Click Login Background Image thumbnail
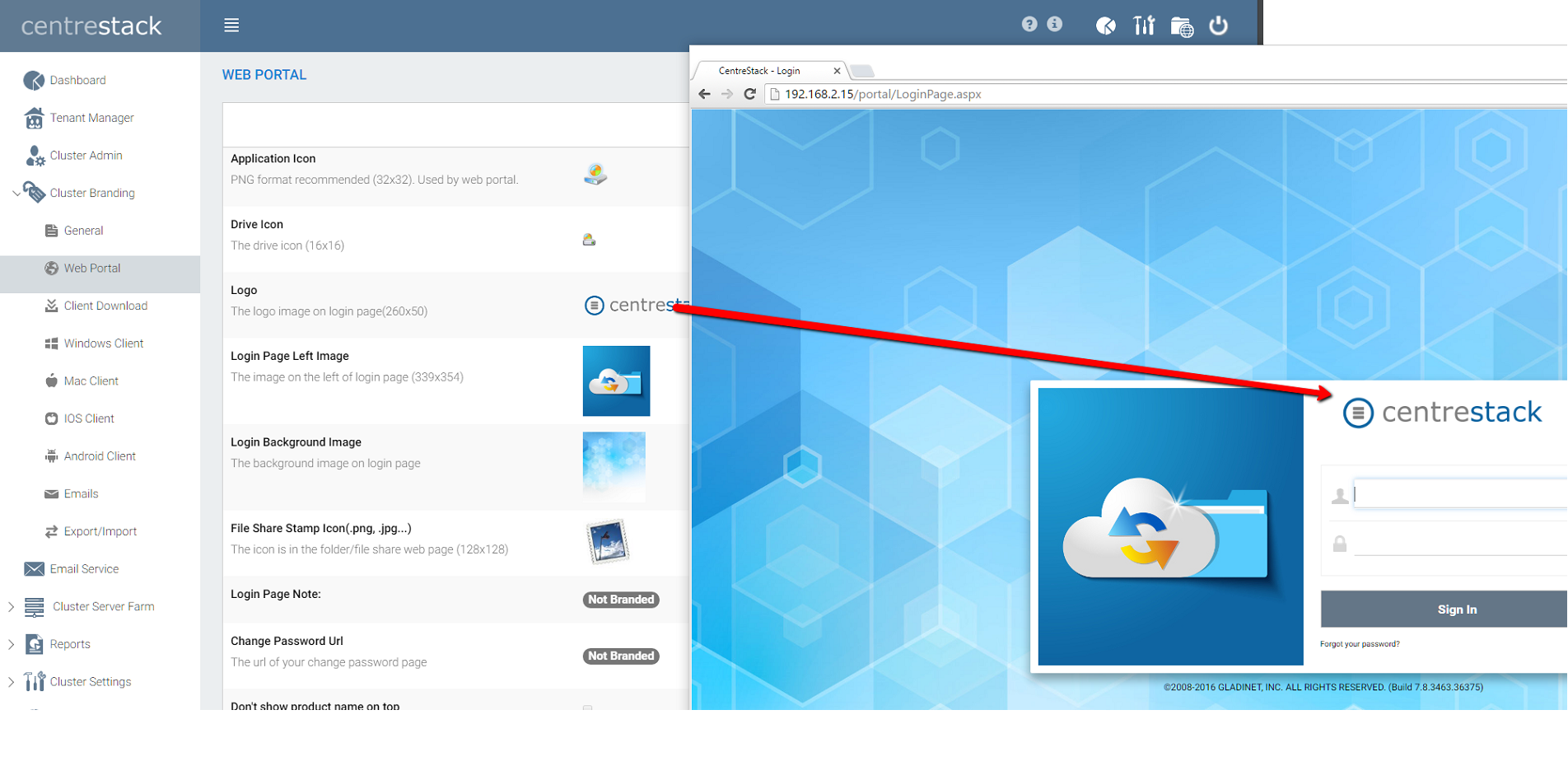The height and width of the screenshot is (766, 1568). pos(614,467)
